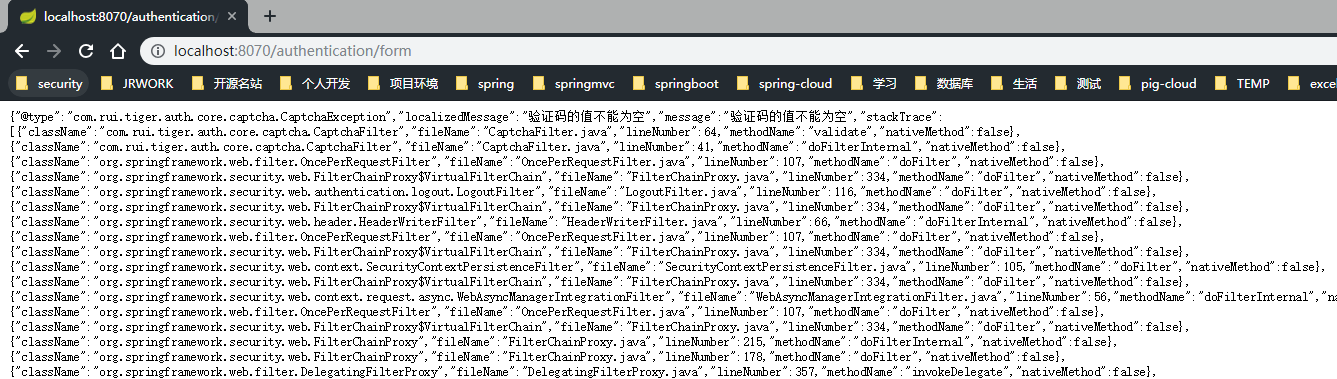Screen dimensions: 1337x379
Task: Open the 个人开发 bookmark folder
Action: [x=315, y=83]
